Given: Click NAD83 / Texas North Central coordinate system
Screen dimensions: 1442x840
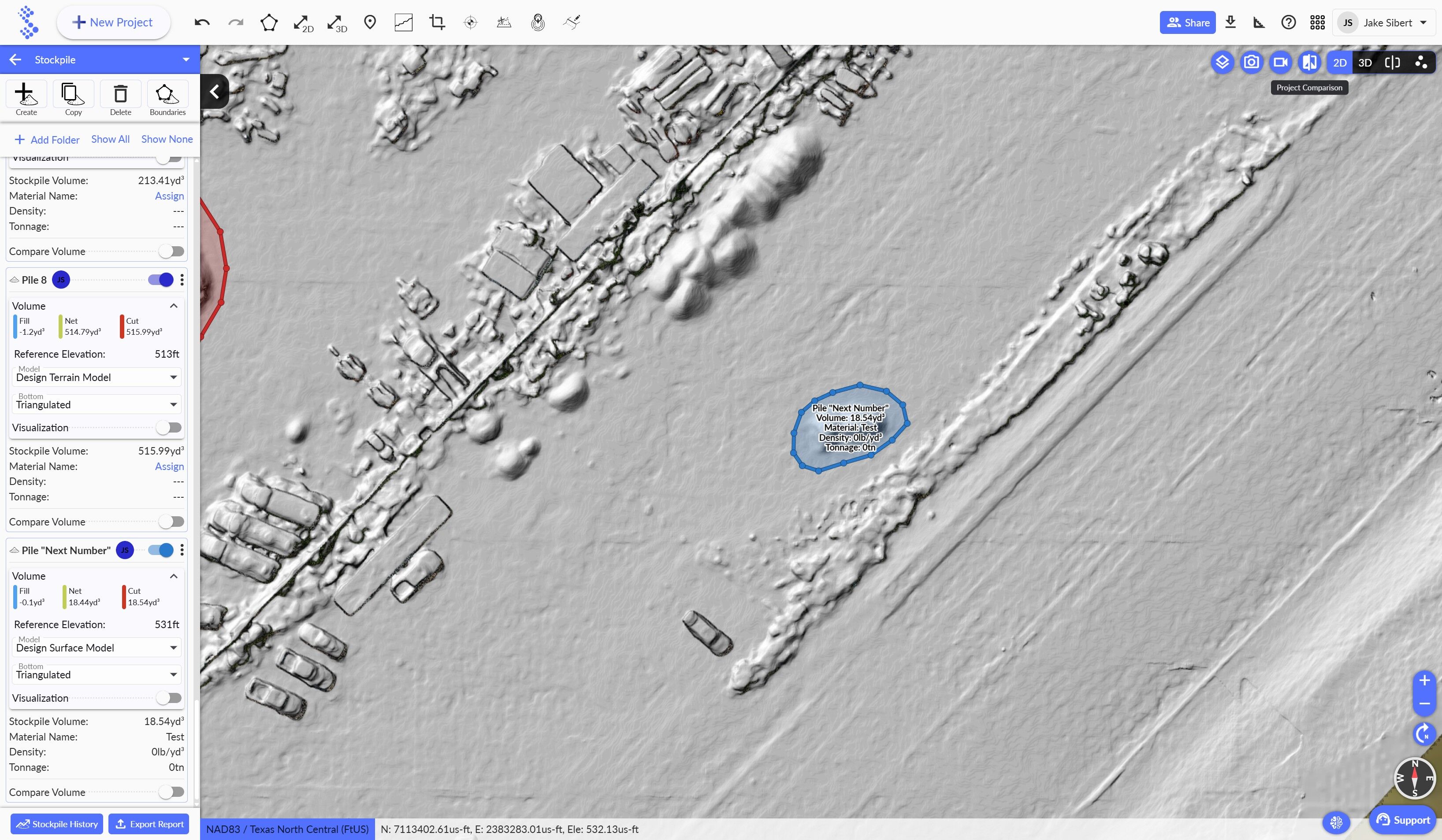Looking at the screenshot, I should [x=288, y=829].
